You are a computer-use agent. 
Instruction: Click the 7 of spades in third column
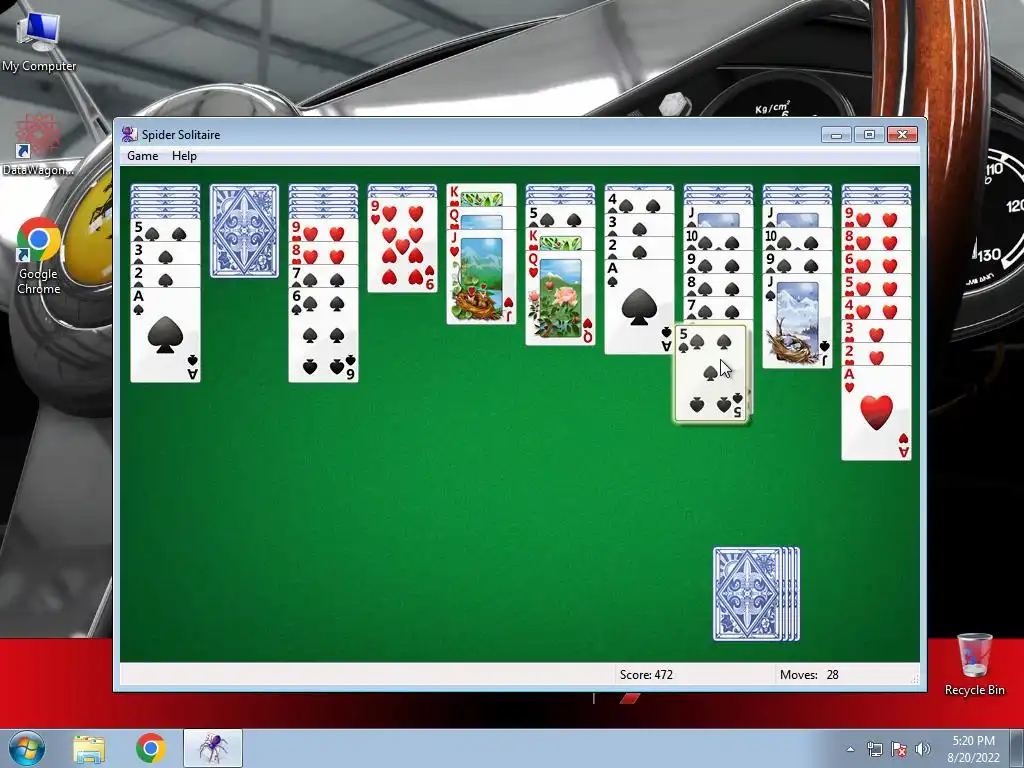(x=323, y=276)
